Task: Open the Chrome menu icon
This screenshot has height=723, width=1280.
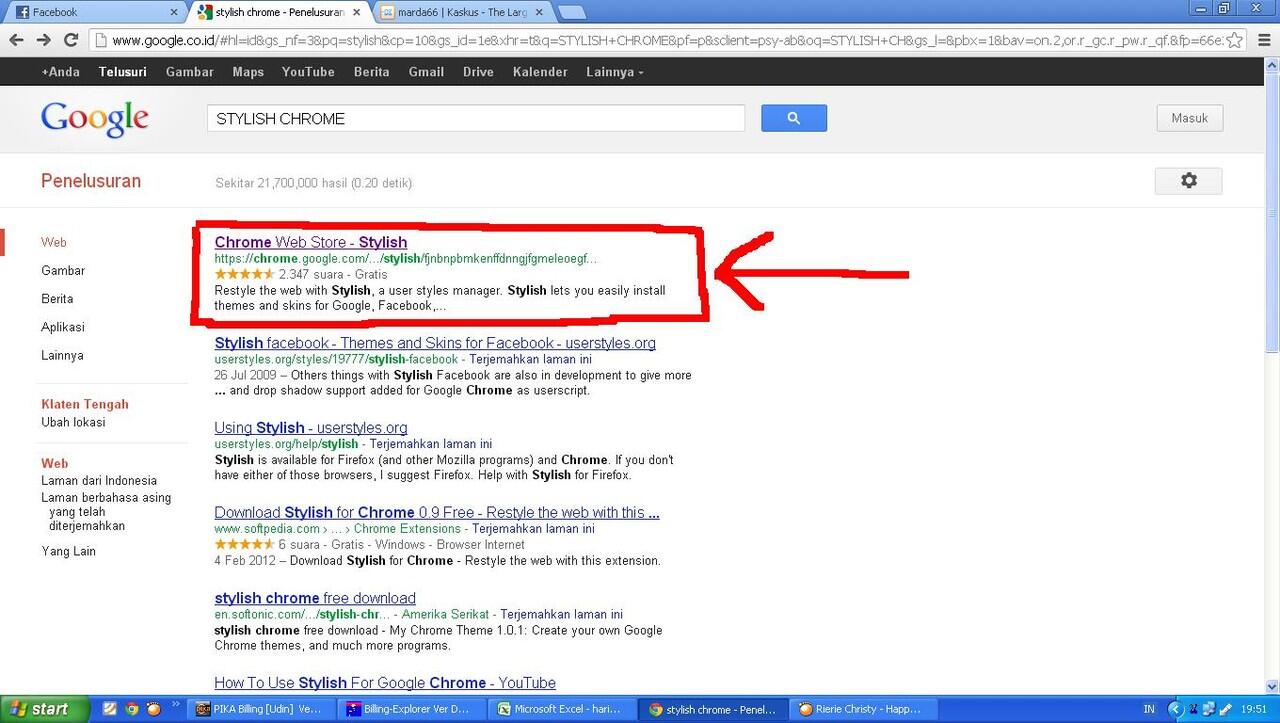Action: (1262, 40)
